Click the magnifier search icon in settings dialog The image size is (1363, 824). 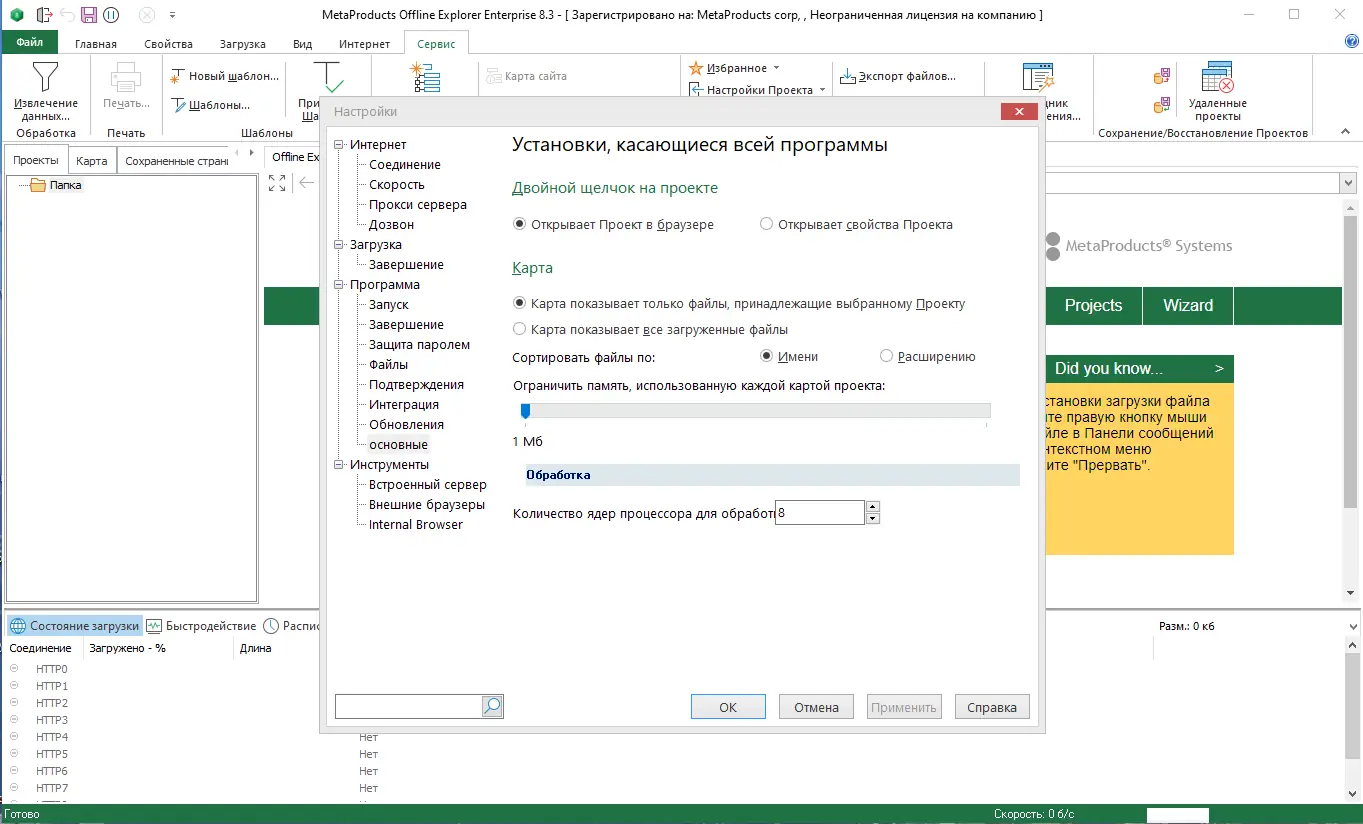coord(492,707)
